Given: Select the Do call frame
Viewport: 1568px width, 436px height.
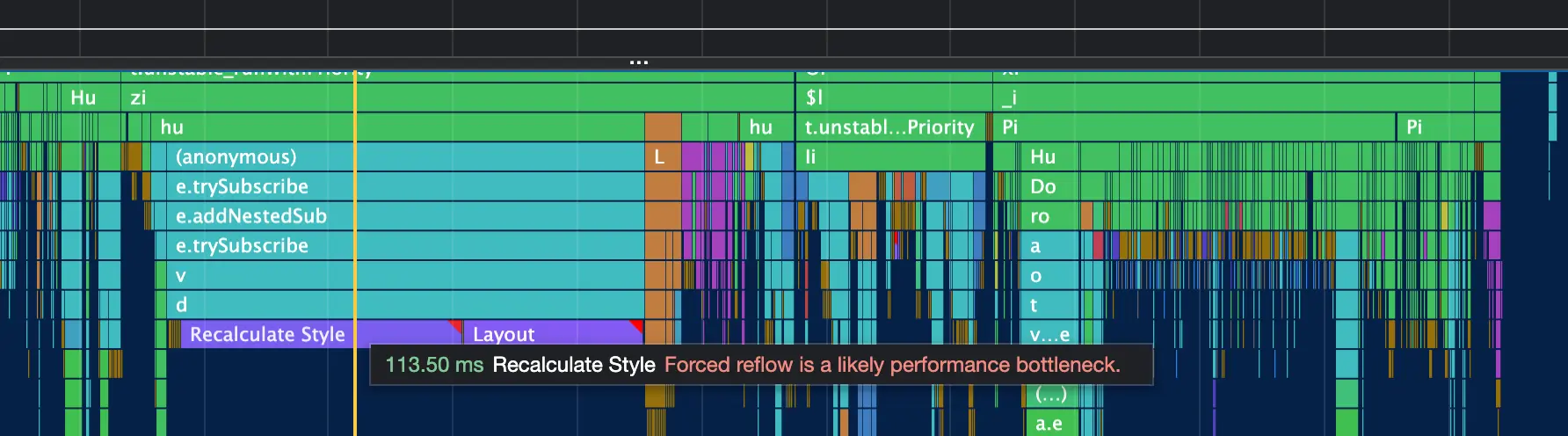Looking at the screenshot, I should (1054, 186).
